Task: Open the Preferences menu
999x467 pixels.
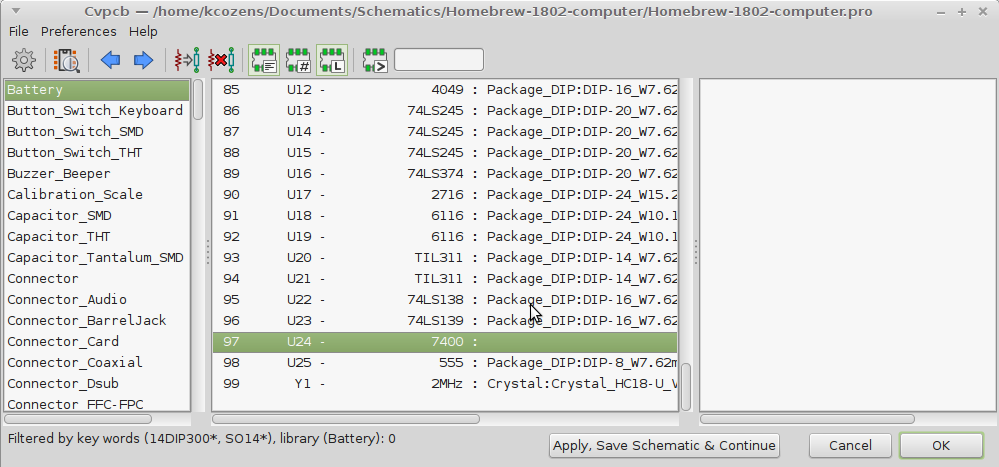Action: tap(79, 31)
